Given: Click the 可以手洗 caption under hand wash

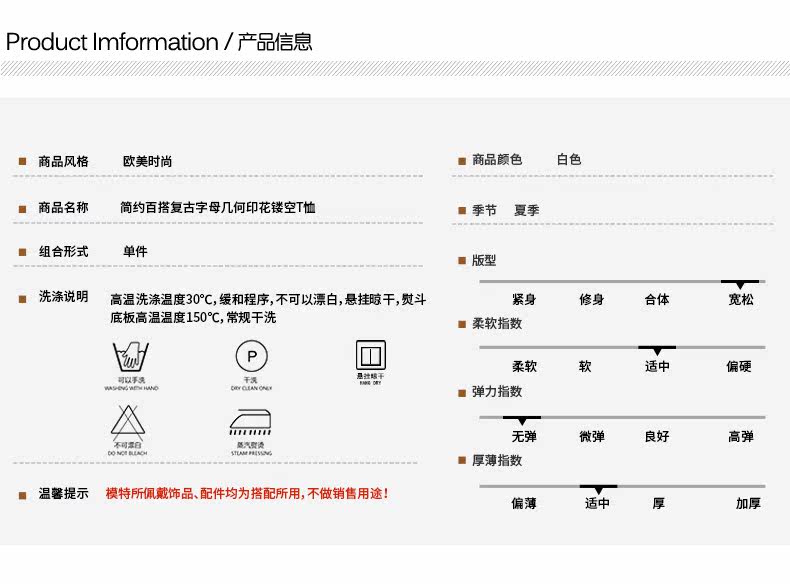Looking at the screenshot, I should pos(131,380).
